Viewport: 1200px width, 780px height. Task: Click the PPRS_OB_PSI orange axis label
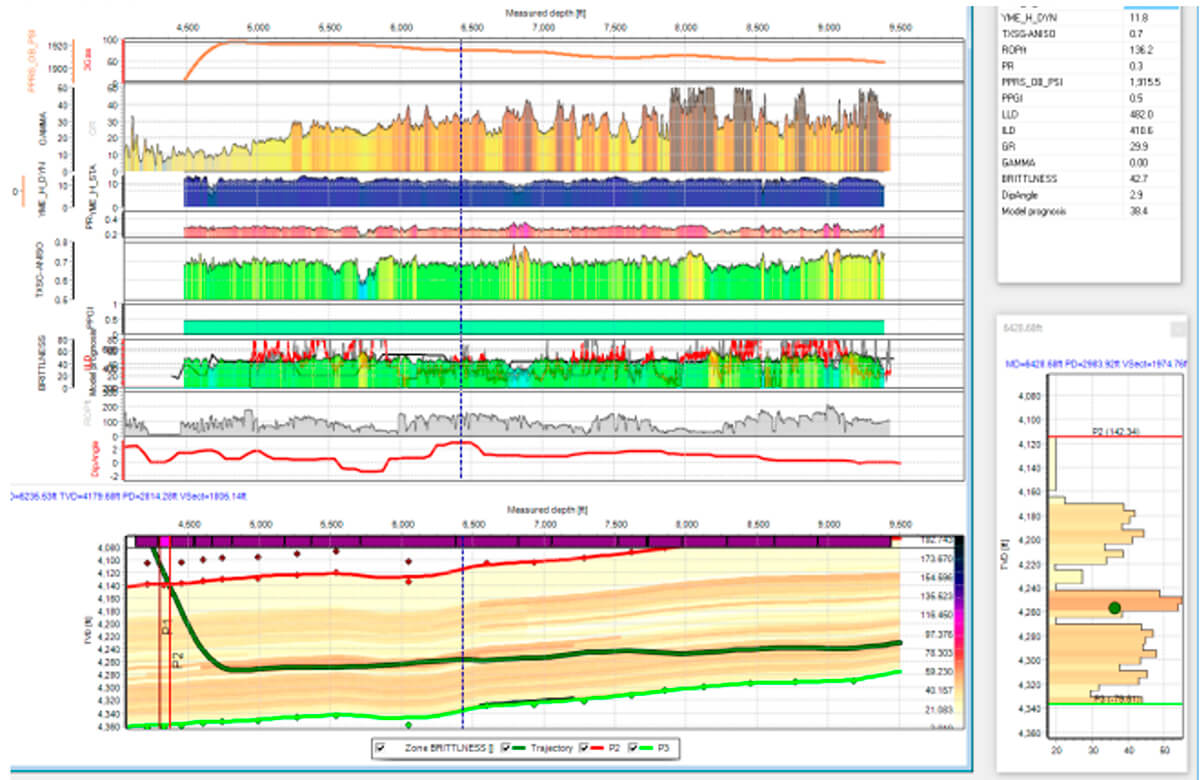click(31, 63)
